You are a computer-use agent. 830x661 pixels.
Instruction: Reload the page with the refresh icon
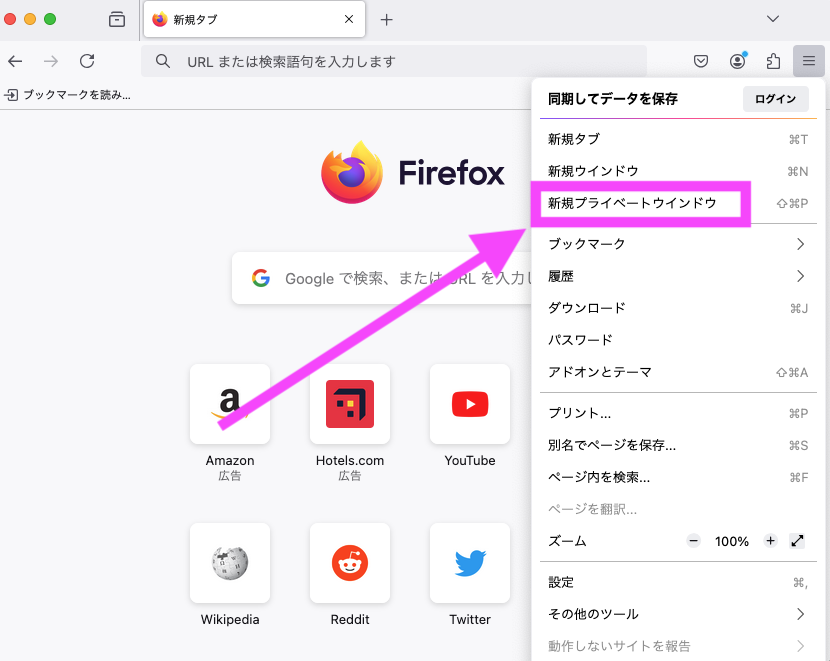click(87, 61)
